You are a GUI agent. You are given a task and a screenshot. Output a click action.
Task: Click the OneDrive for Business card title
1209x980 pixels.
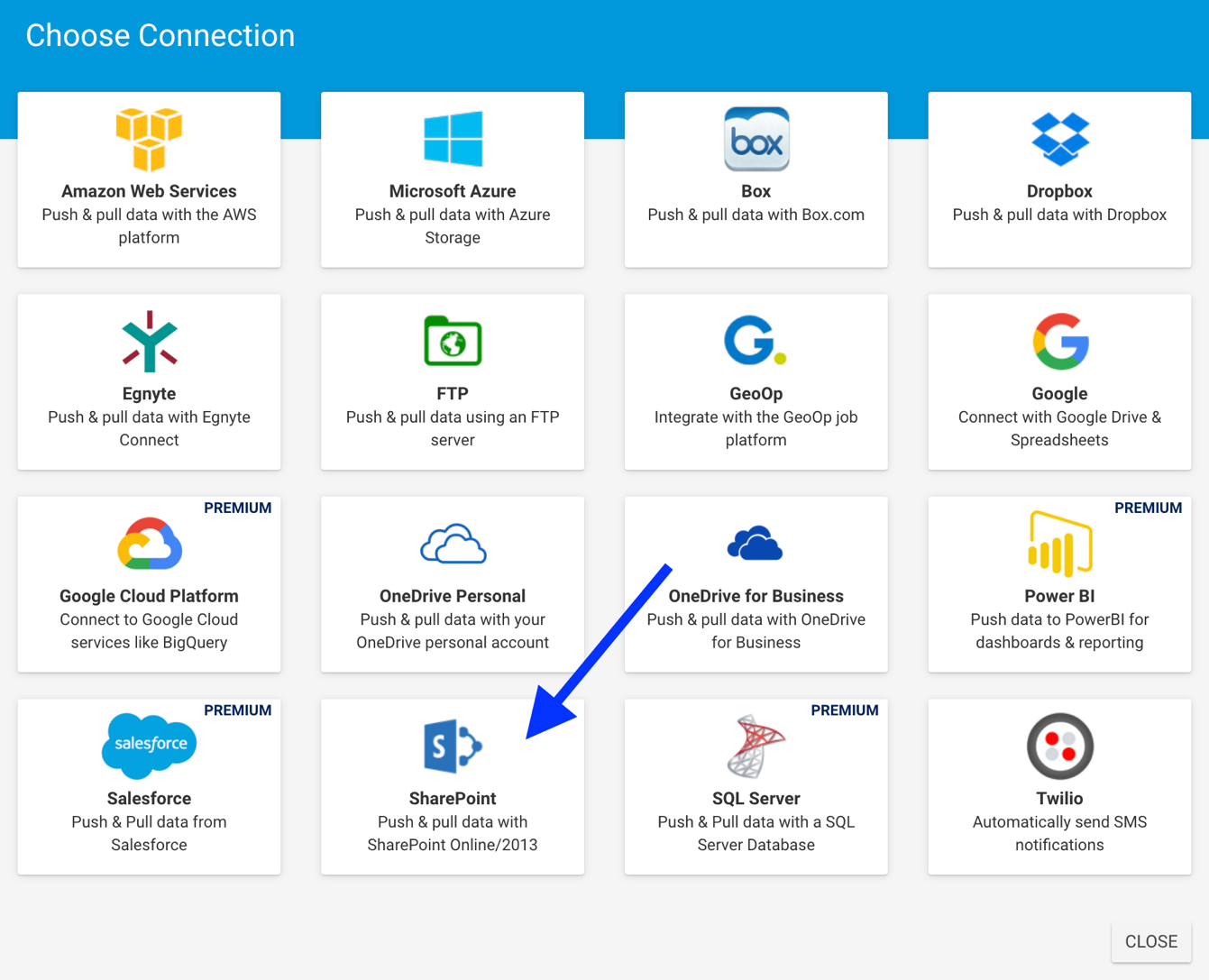(756, 596)
